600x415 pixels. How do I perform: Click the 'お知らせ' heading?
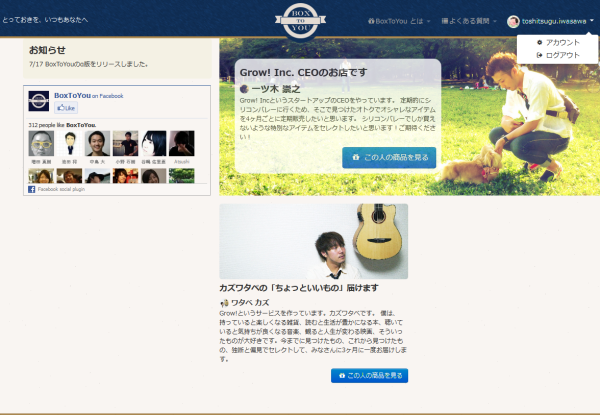click(47, 50)
